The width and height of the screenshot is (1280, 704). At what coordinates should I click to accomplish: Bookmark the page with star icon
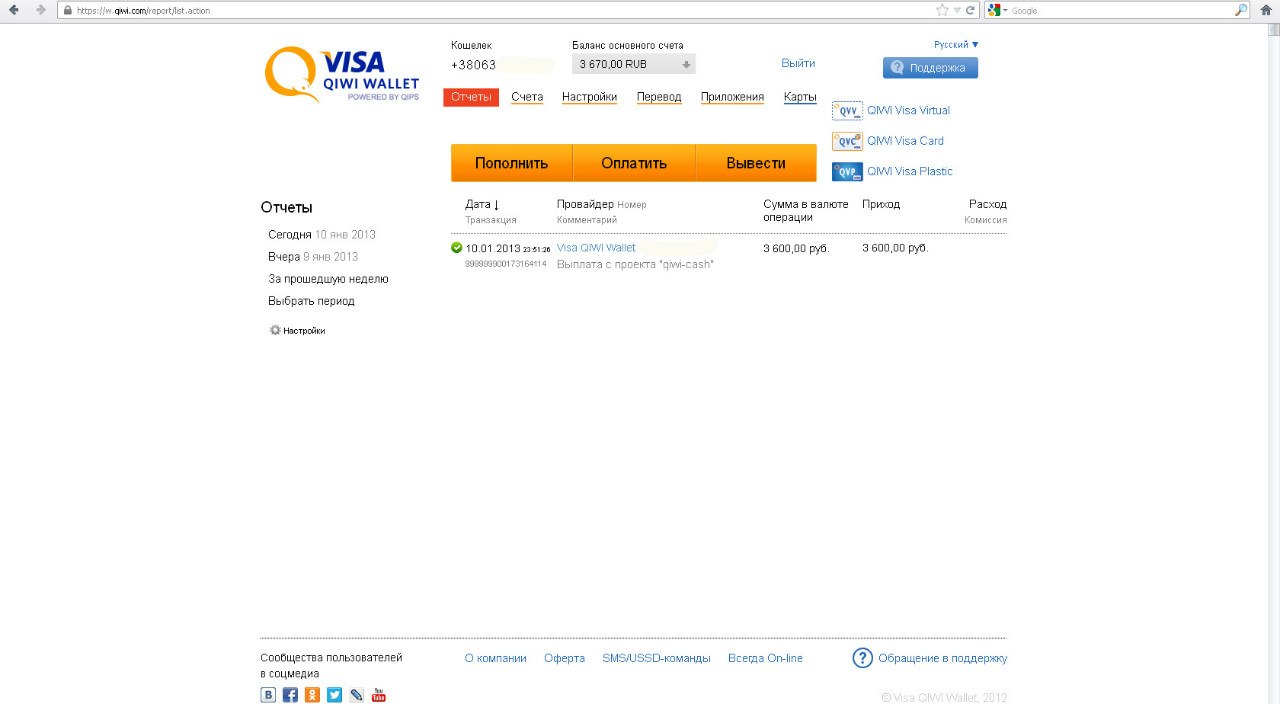pos(942,10)
